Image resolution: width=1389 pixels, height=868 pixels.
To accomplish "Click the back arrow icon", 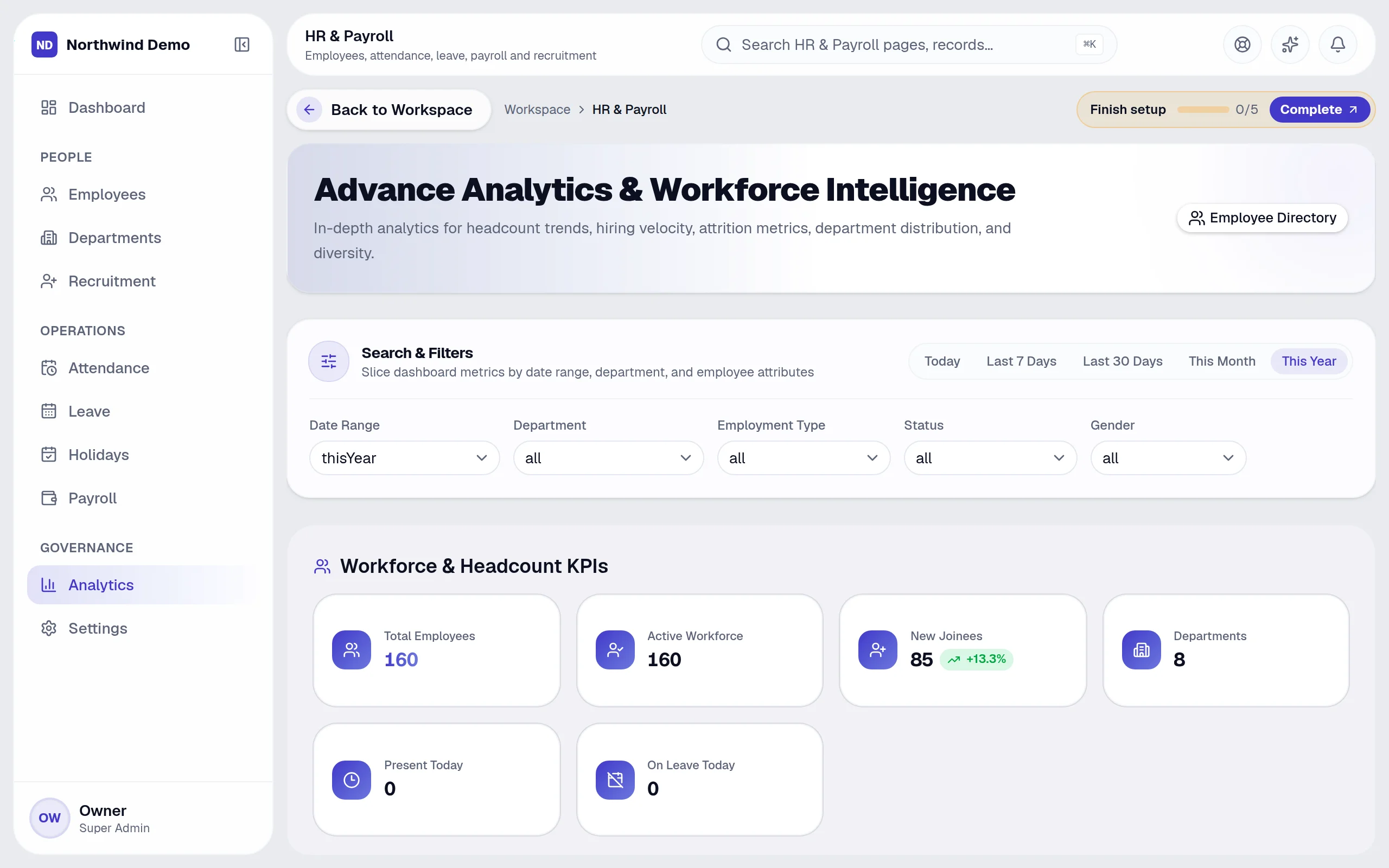I will (x=309, y=110).
